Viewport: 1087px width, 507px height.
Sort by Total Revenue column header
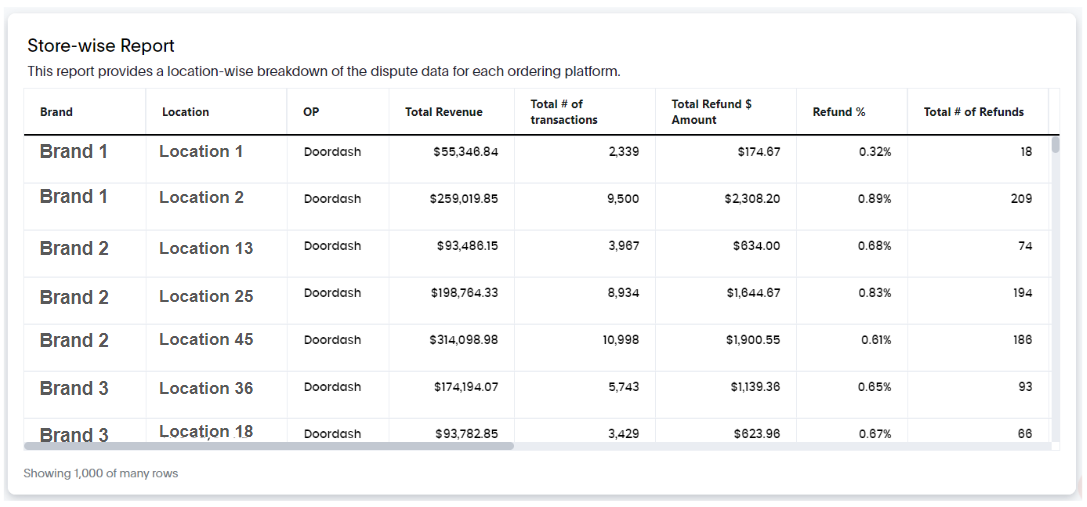pyautogui.click(x=444, y=112)
